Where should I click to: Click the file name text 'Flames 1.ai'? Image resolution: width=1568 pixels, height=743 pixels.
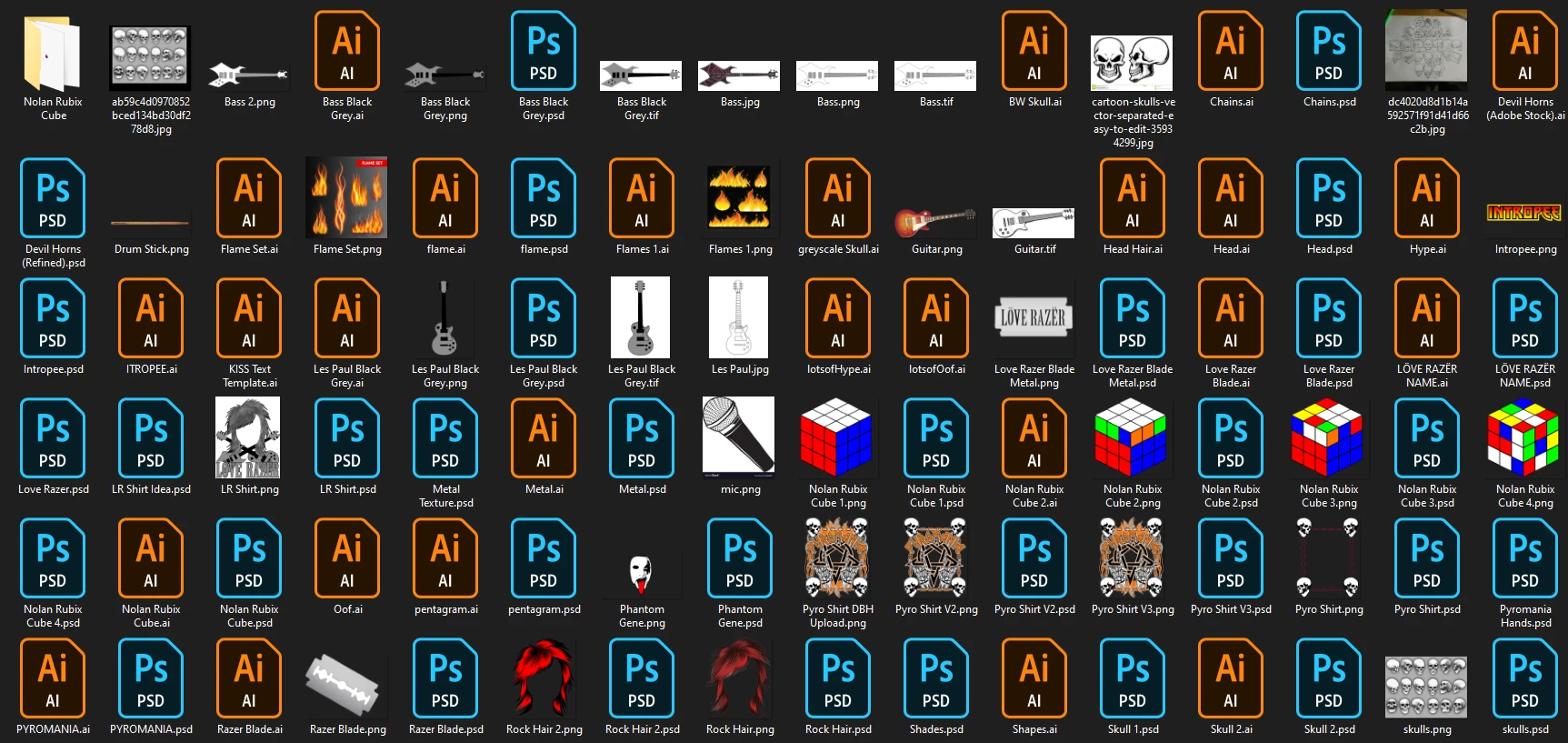643,249
